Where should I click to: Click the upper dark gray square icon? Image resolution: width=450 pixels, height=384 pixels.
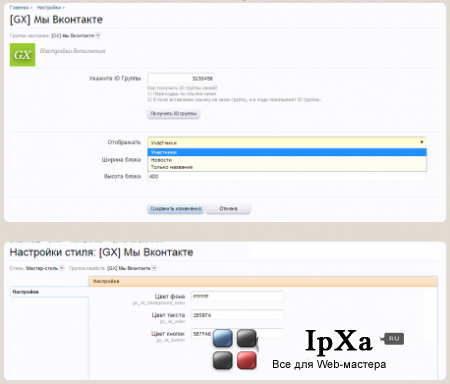click(x=247, y=338)
